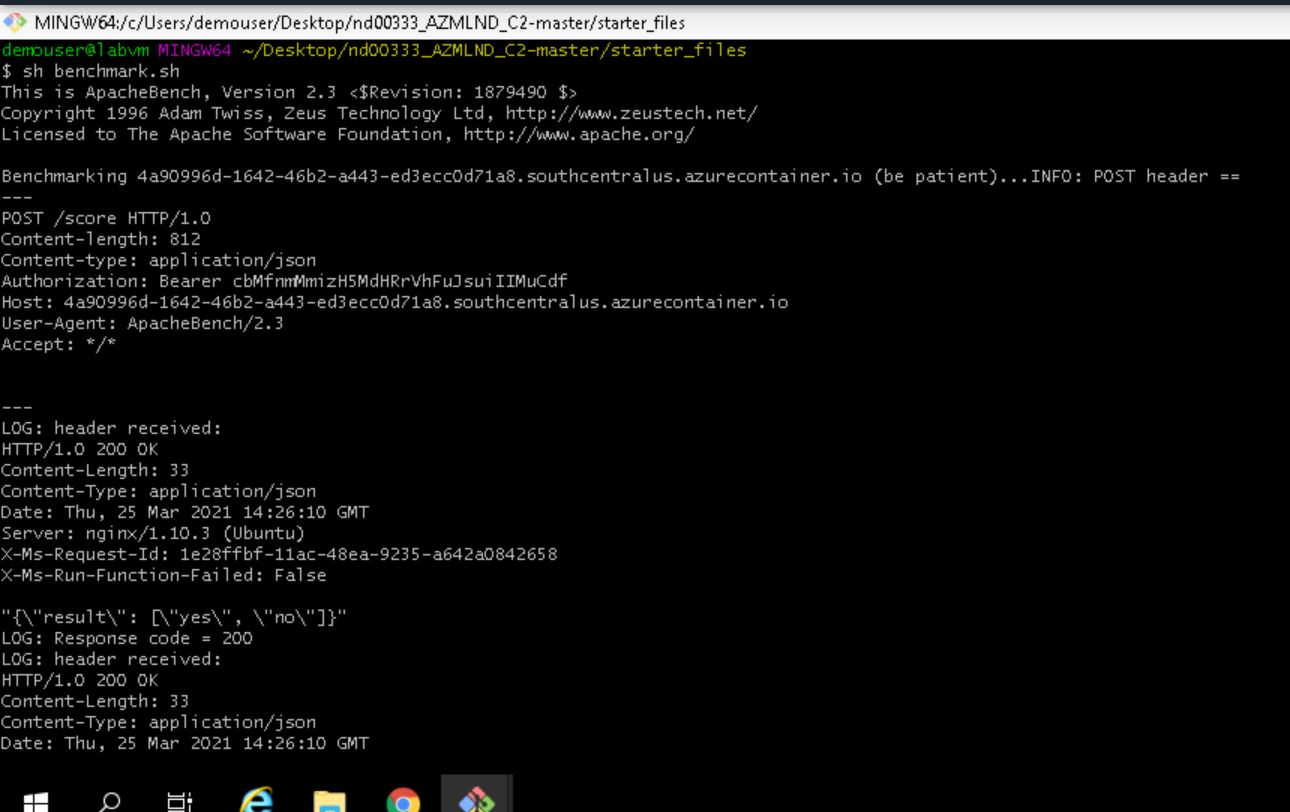Click the window title bar path text
Image resolution: width=1290 pixels, height=812 pixels.
click(360, 22)
